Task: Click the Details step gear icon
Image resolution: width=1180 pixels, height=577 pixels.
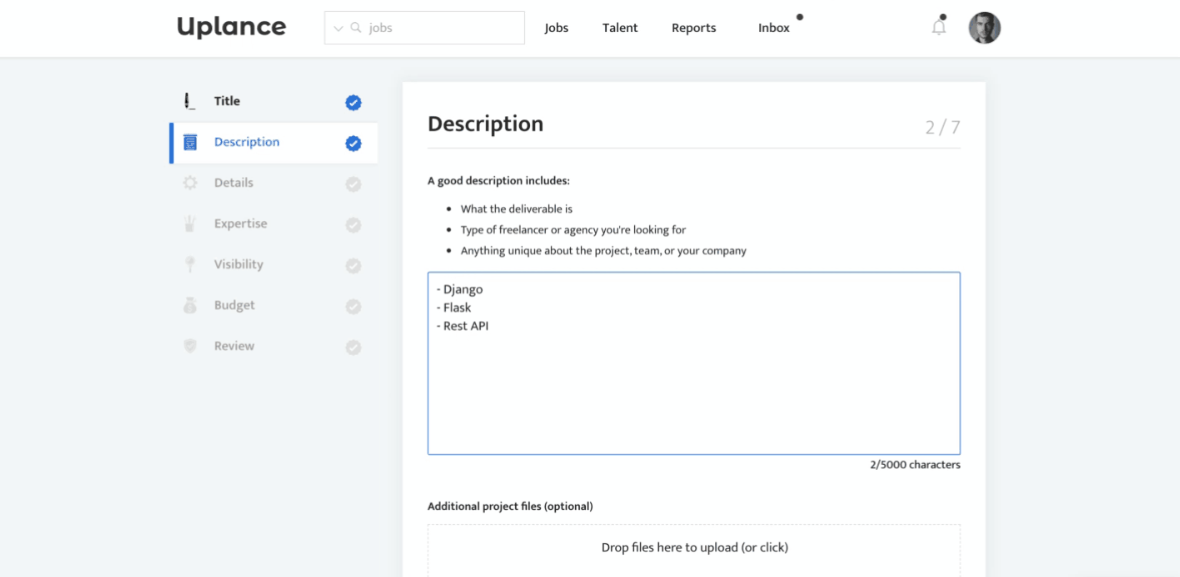Action: tap(190, 183)
